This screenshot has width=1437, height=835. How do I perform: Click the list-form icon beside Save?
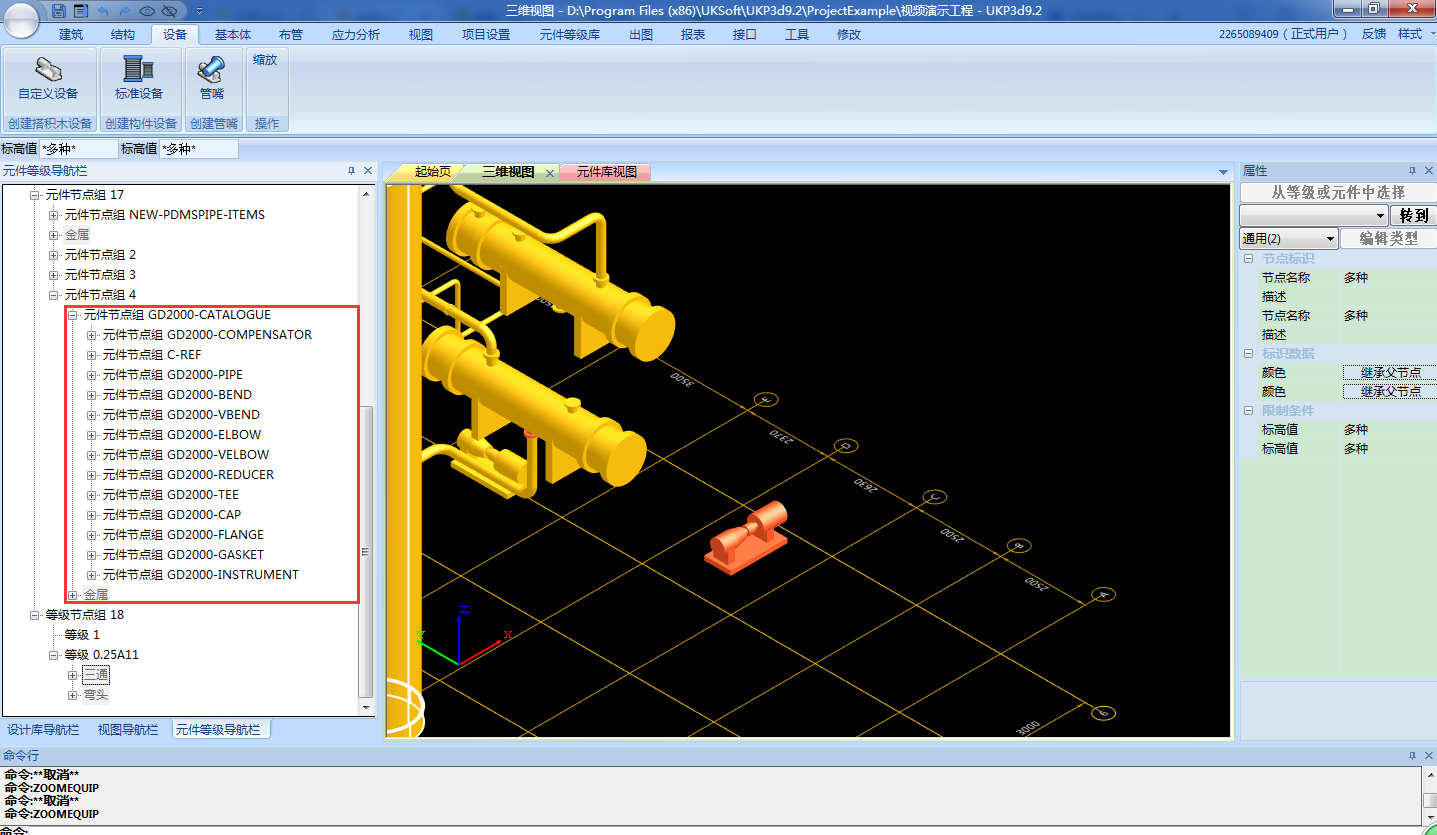tap(80, 10)
